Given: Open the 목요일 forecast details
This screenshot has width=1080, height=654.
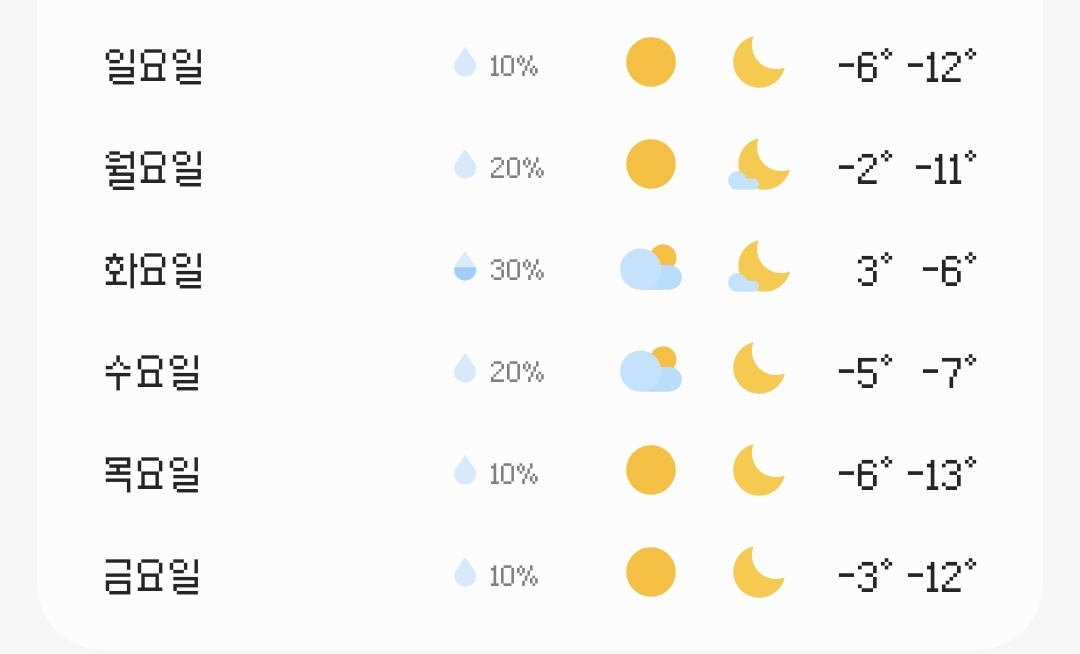Looking at the screenshot, I should click(x=540, y=472).
